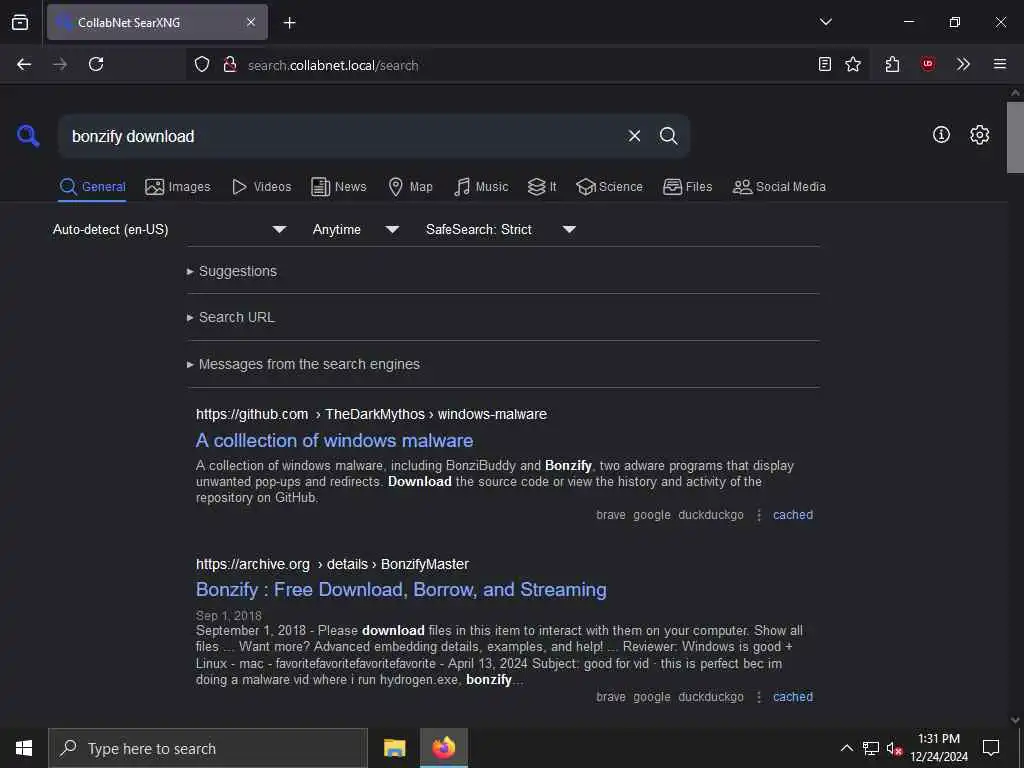Open the SafeSearch: Strict dropdown
The height and width of the screenshot is (768, 1024).
tap(501, 229)
